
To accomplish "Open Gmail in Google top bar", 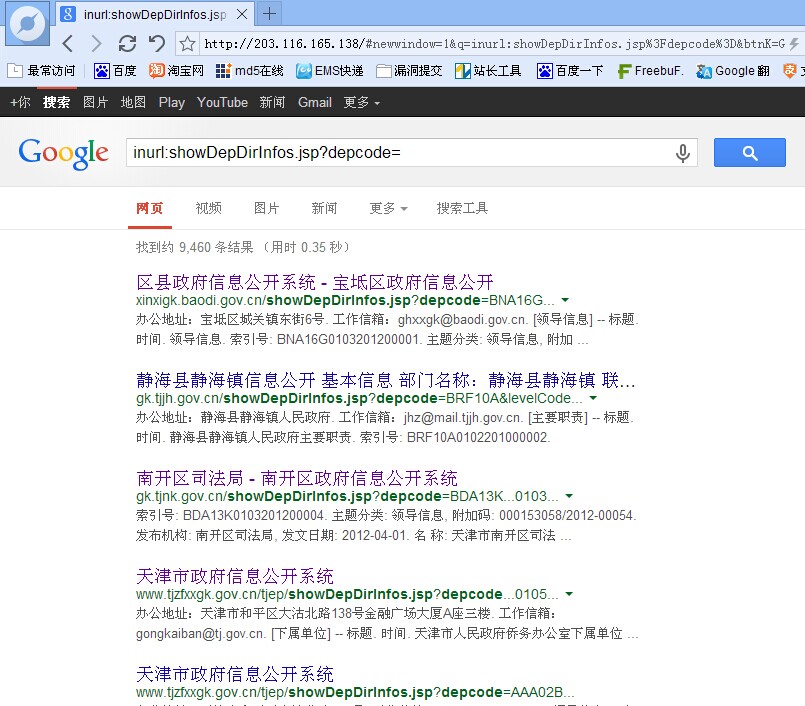I will pos(315,102).
